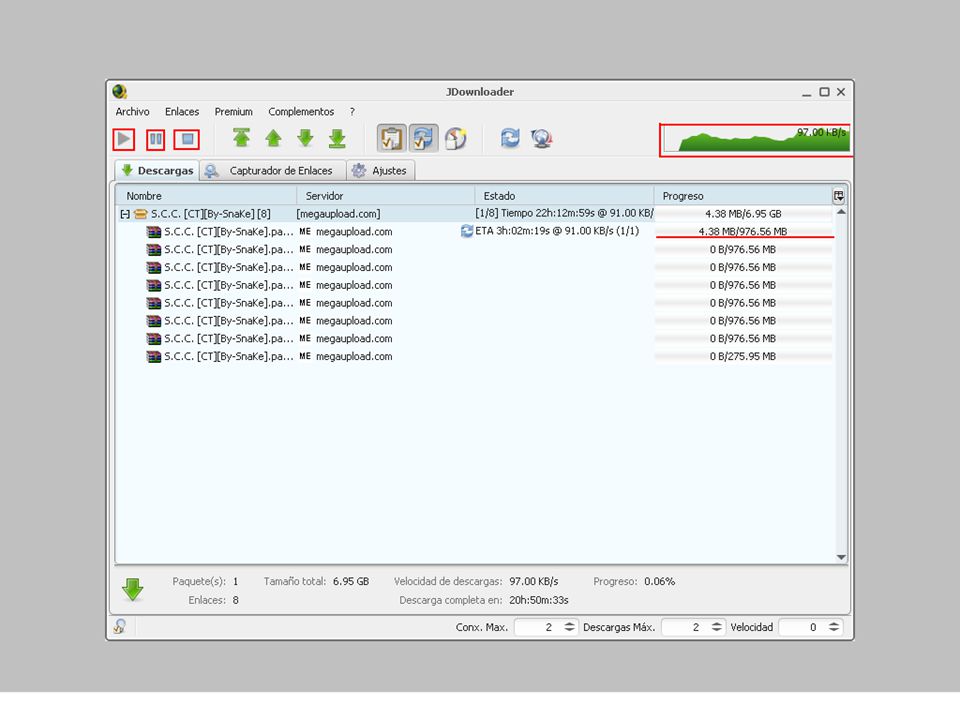Viewport: 960px width, 720px height.
Task: Click the progress bar 0 B/275.95 MB
Action: tap(743, 356)
